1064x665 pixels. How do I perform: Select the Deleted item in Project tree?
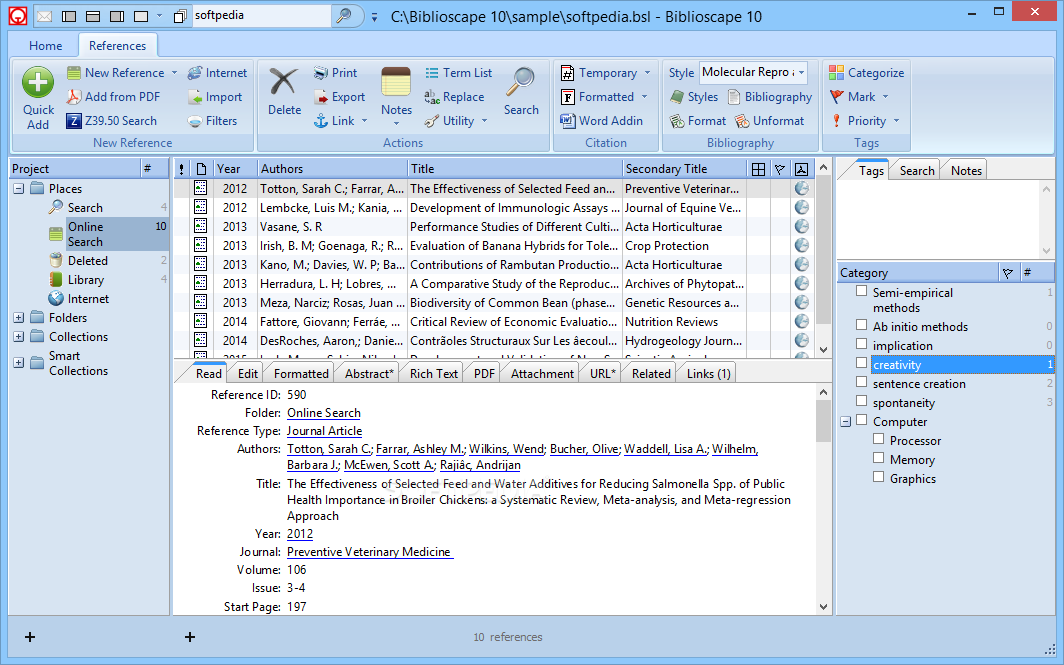pyautogui.click(x=88, y=261)
